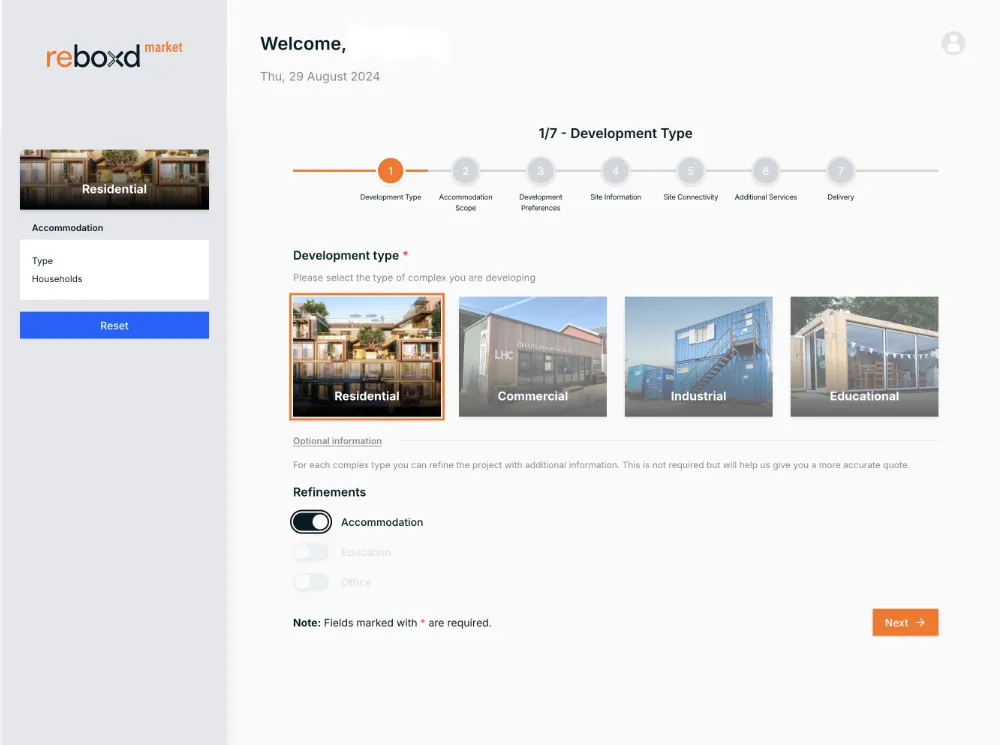Click the Residential banner in sidebar

[114, 180]
